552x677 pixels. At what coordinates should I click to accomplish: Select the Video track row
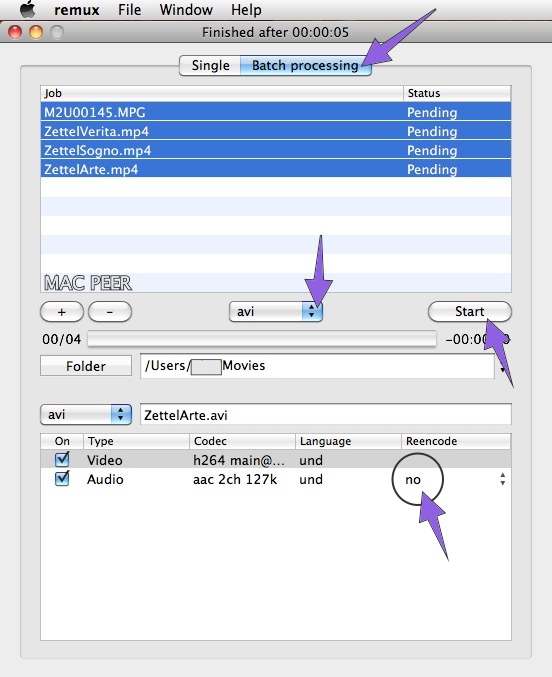point(276,459)
